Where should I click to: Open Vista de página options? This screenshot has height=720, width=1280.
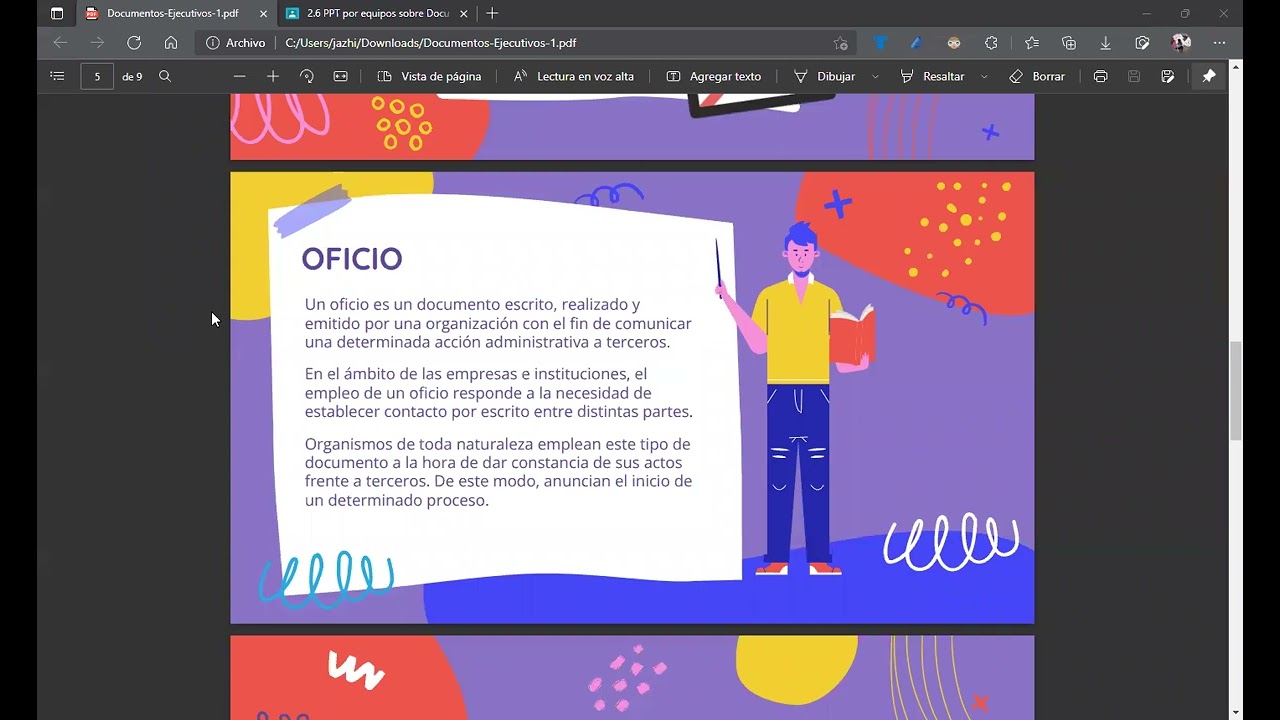(x=429, y=76)
